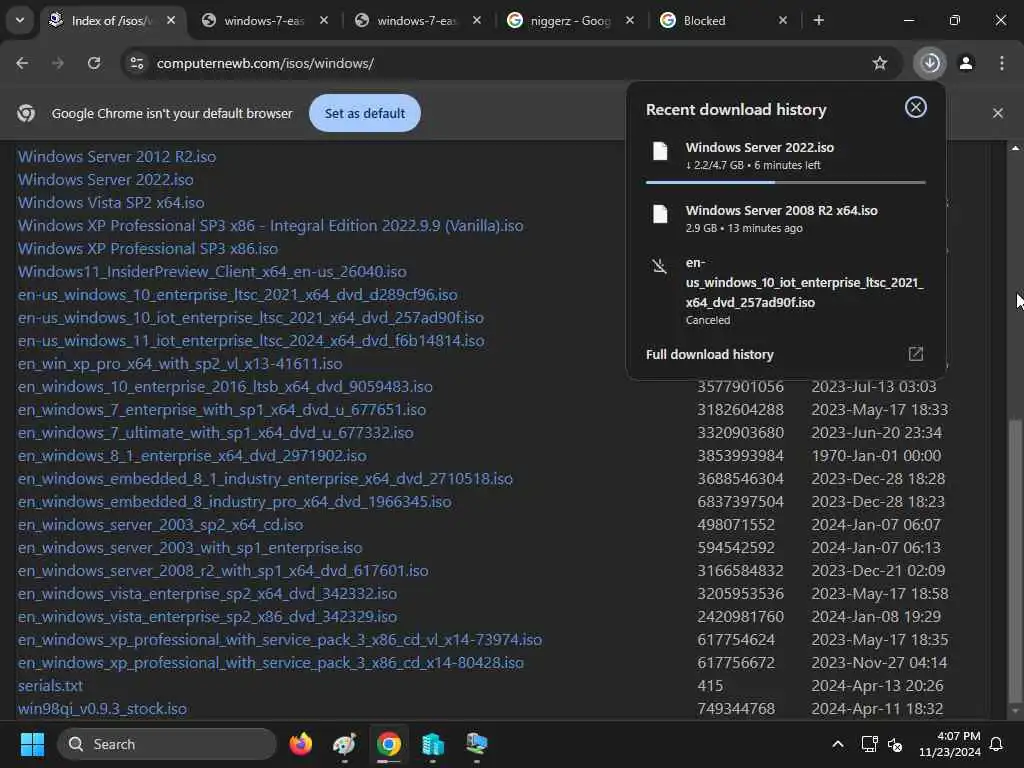Viewport: 1024px width, 768px height.
Task: Open win98qi_v0.9.3_stock.iso link
Action: coord(102,709)
